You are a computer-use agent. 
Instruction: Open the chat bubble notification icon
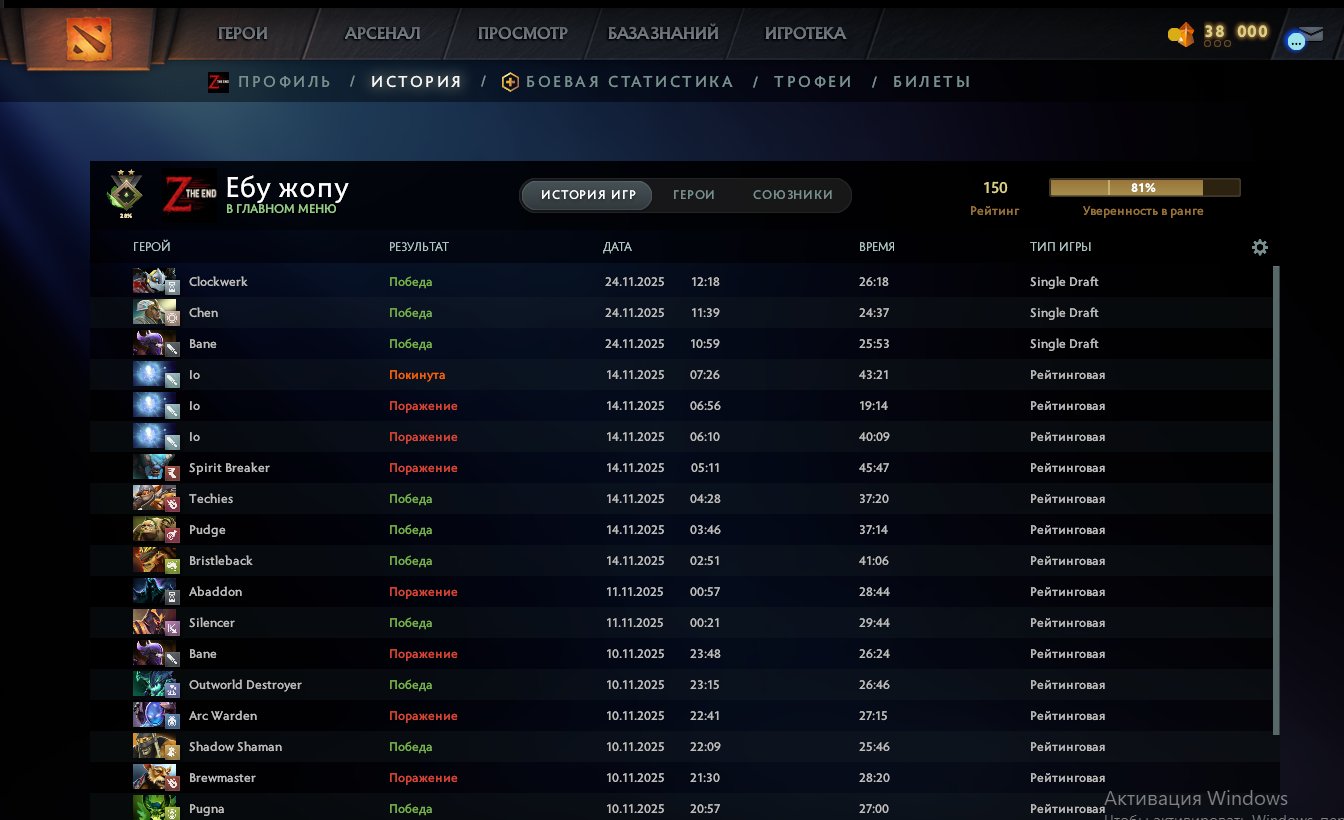[x=1296, y=42]
